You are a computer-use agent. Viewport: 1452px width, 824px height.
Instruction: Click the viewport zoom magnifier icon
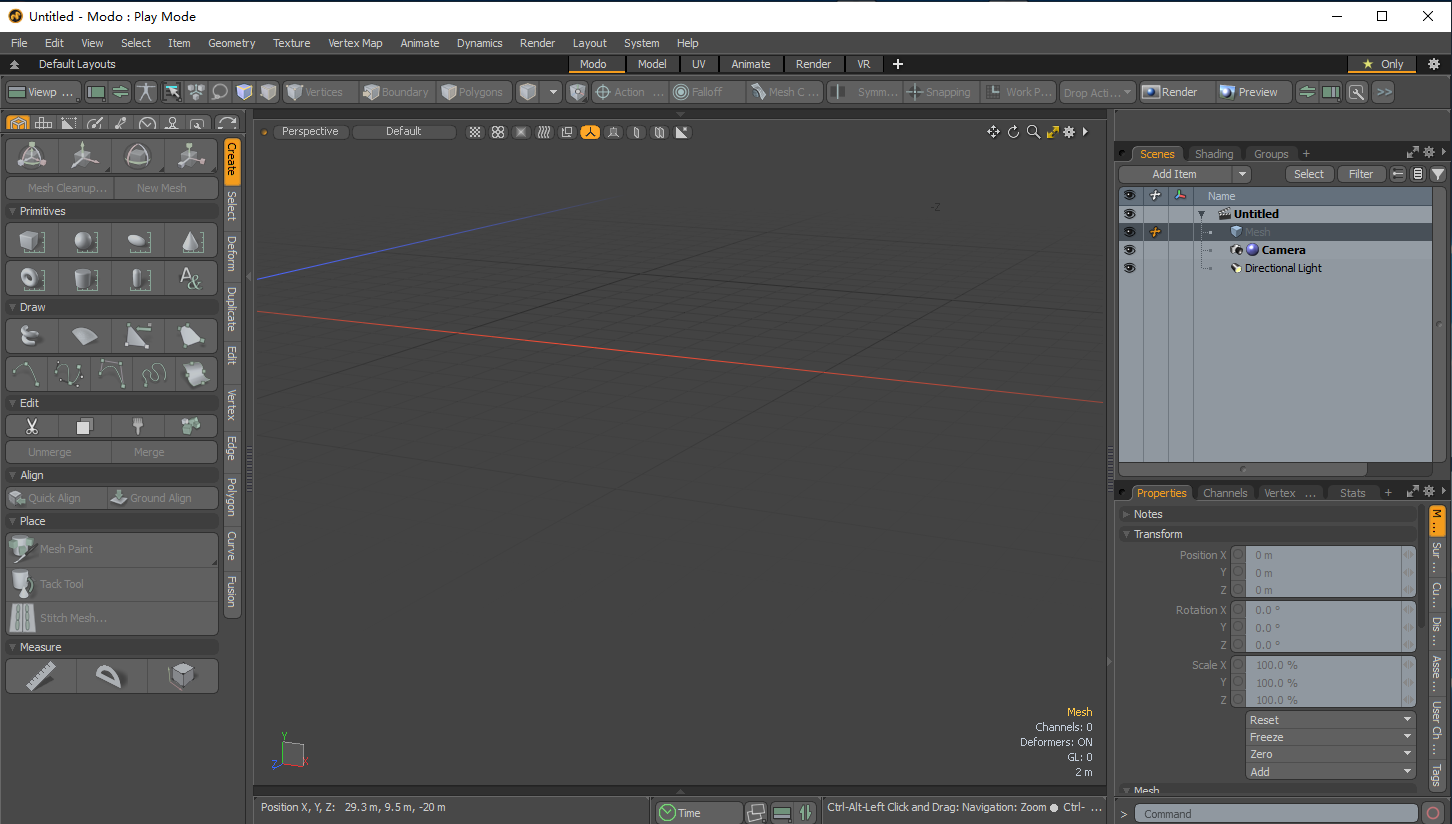pyautogui.click(x=1033, y=132)
